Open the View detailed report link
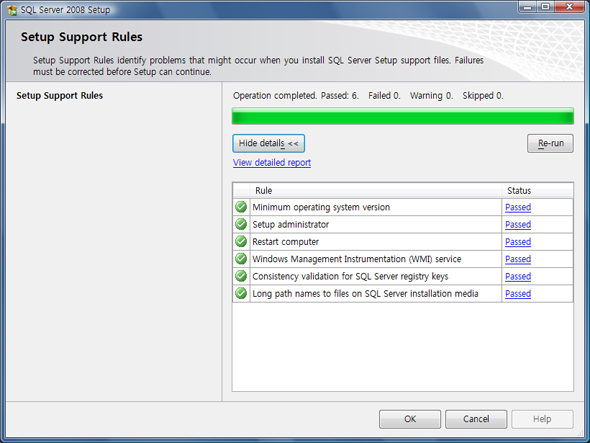 tap(272, 163)
